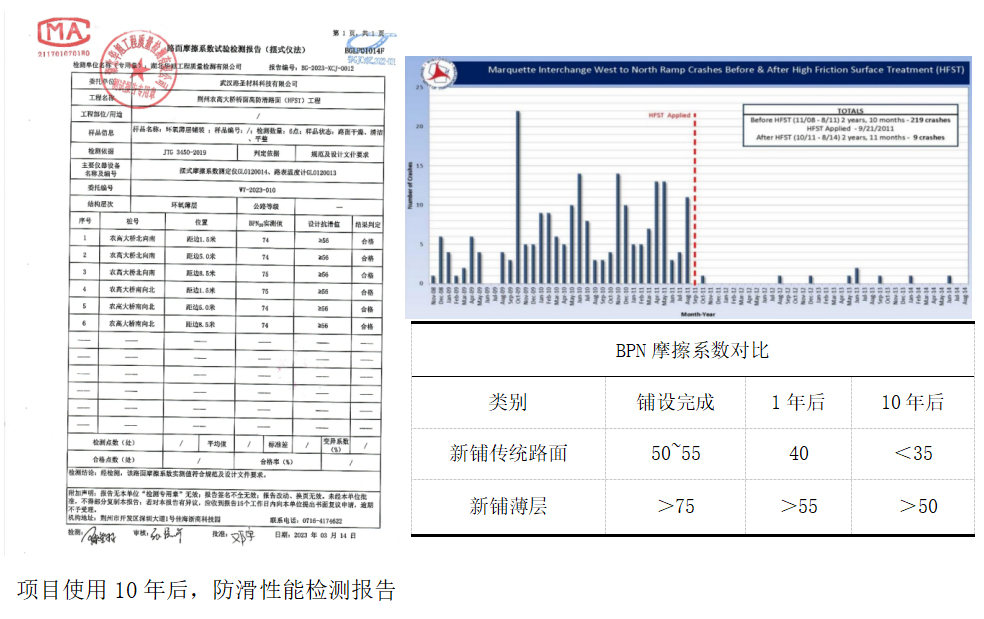
Task: Click the 平均值 label cell
Action: 217,444
